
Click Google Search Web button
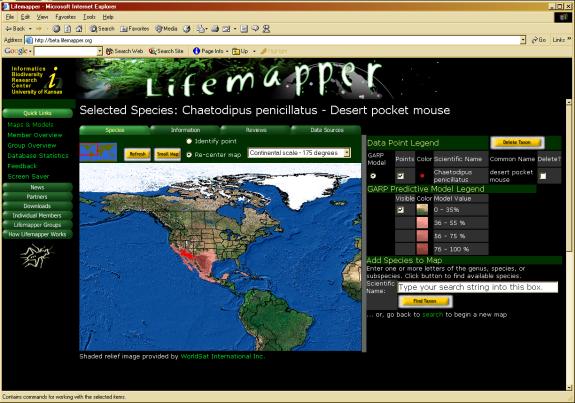pos(124,51)
